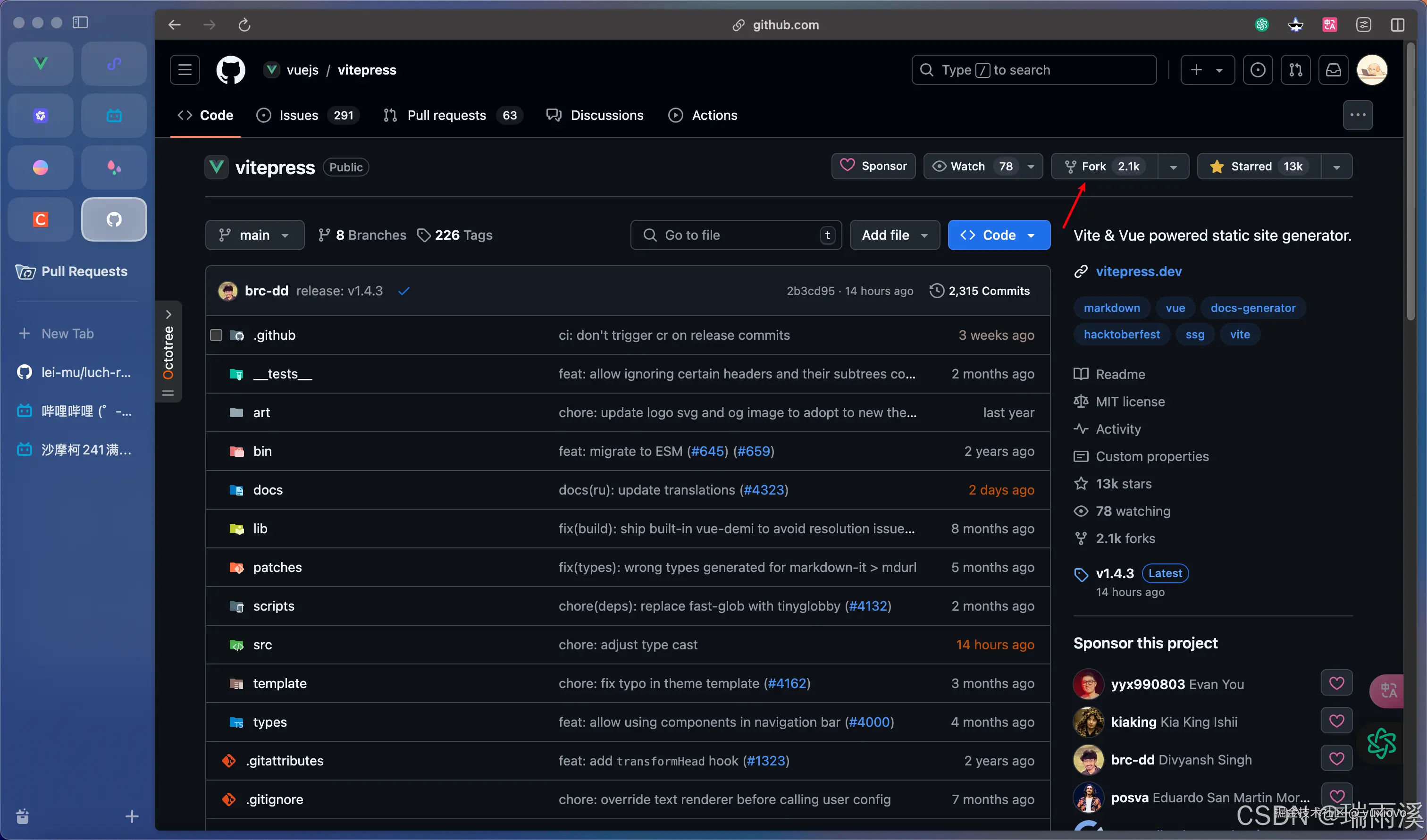
Task: Open the notifications inbox icon
Action: point(1333,70)
